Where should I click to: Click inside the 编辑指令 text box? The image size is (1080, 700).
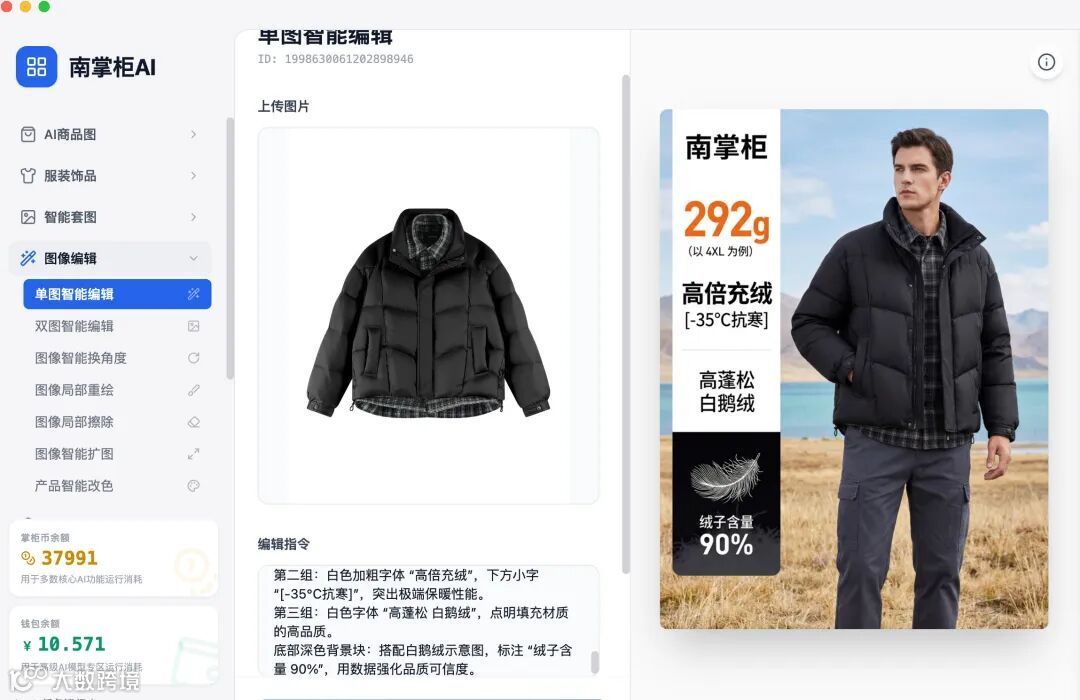click(428, 621)
